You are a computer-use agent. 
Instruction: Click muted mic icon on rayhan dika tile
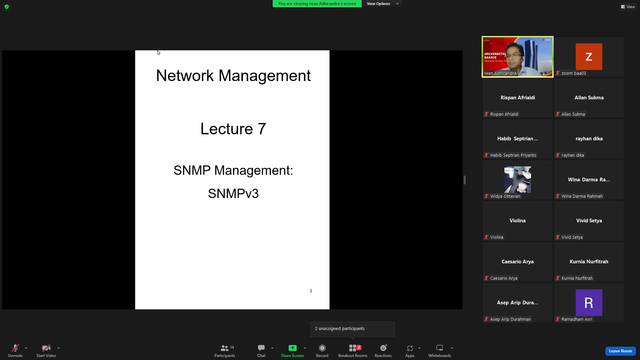click(x=558, y=155)
